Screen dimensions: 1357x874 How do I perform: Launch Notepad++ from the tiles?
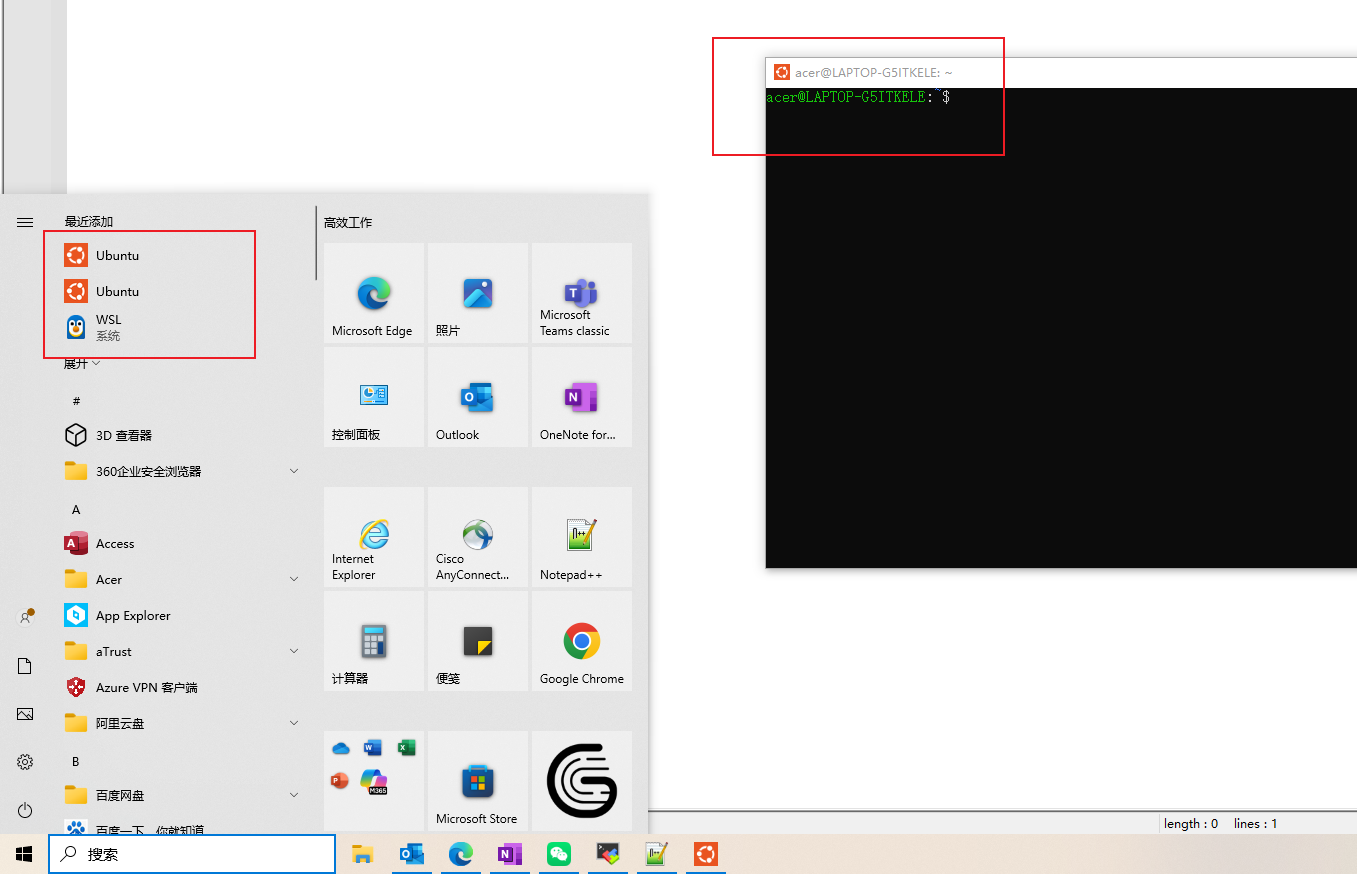(x=581, y=537)
